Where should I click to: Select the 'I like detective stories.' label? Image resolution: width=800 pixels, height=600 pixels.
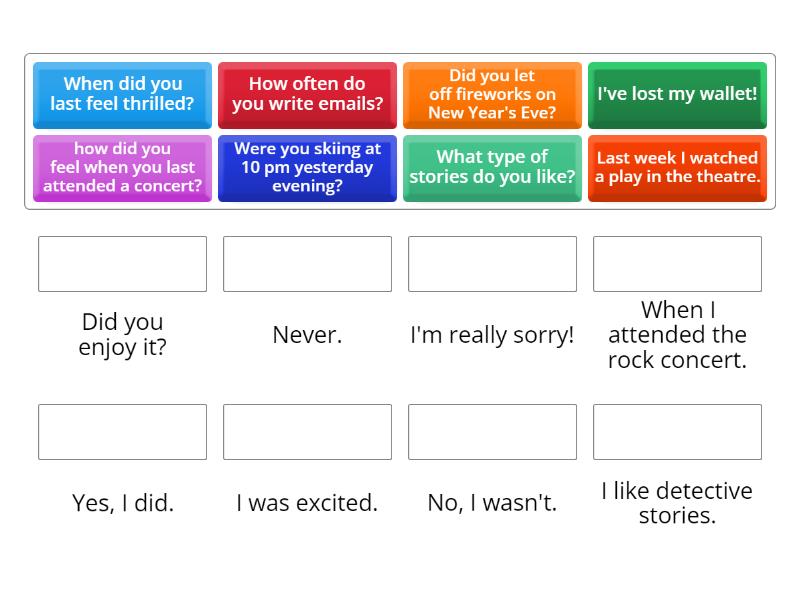click(x=677, y=503)
